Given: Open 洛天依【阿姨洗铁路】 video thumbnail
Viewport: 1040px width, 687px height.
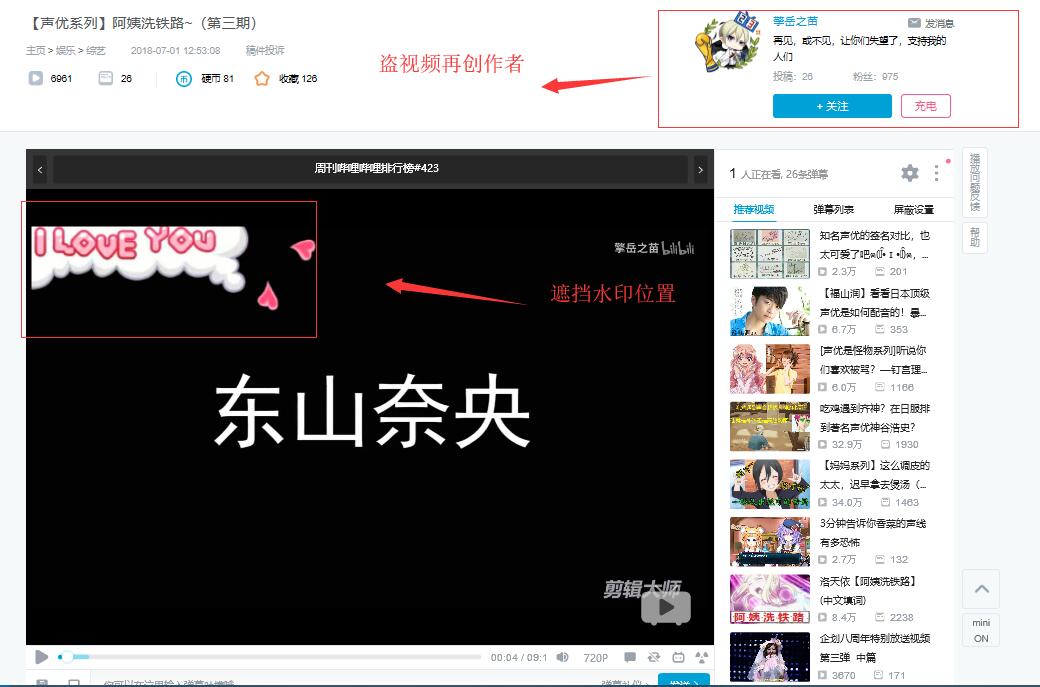Looking at the screenshot, I should (x=769, y=599).
